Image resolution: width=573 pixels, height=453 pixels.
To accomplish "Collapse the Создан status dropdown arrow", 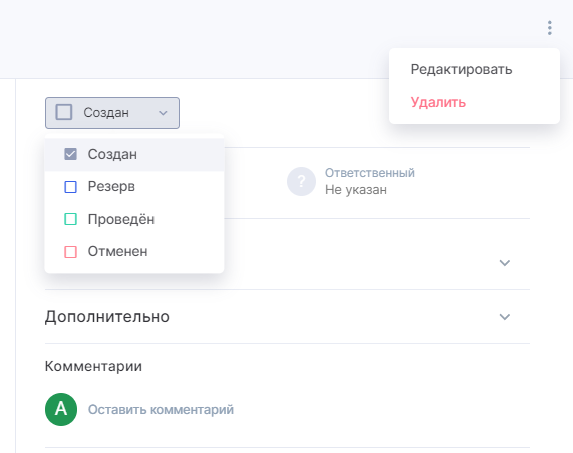I will [x=163, y=113].
